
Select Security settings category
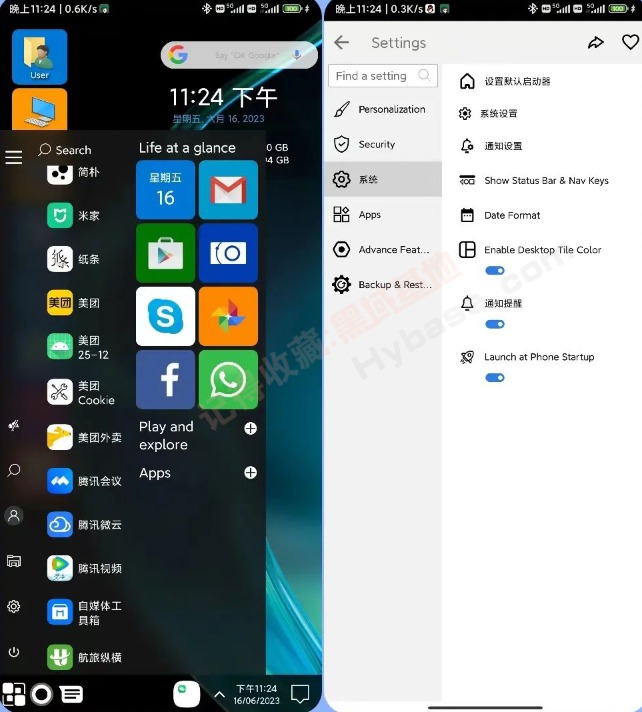[383, 144]
